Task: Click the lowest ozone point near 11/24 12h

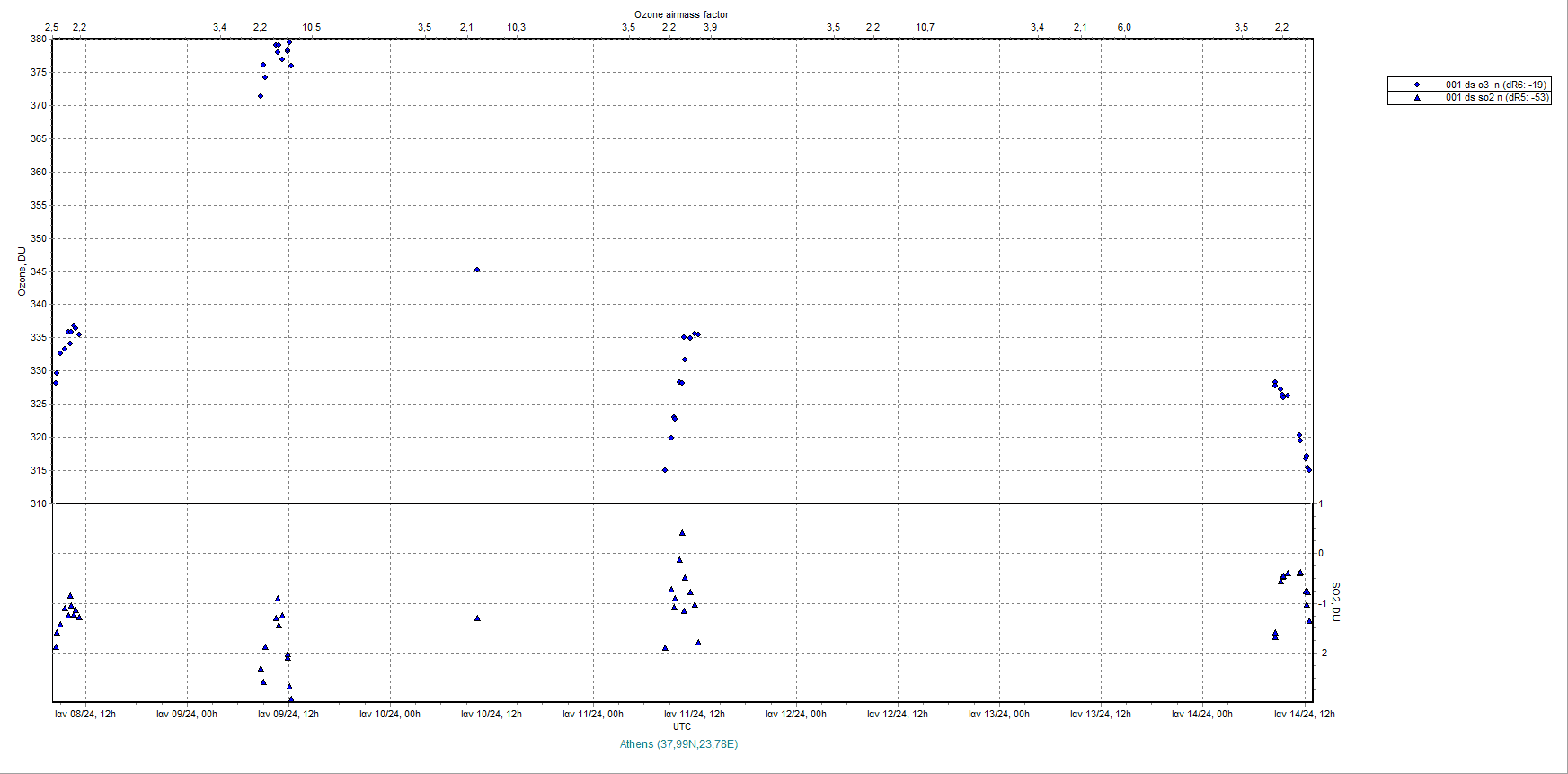Action: pyautogui.click(x=665, y=470)
